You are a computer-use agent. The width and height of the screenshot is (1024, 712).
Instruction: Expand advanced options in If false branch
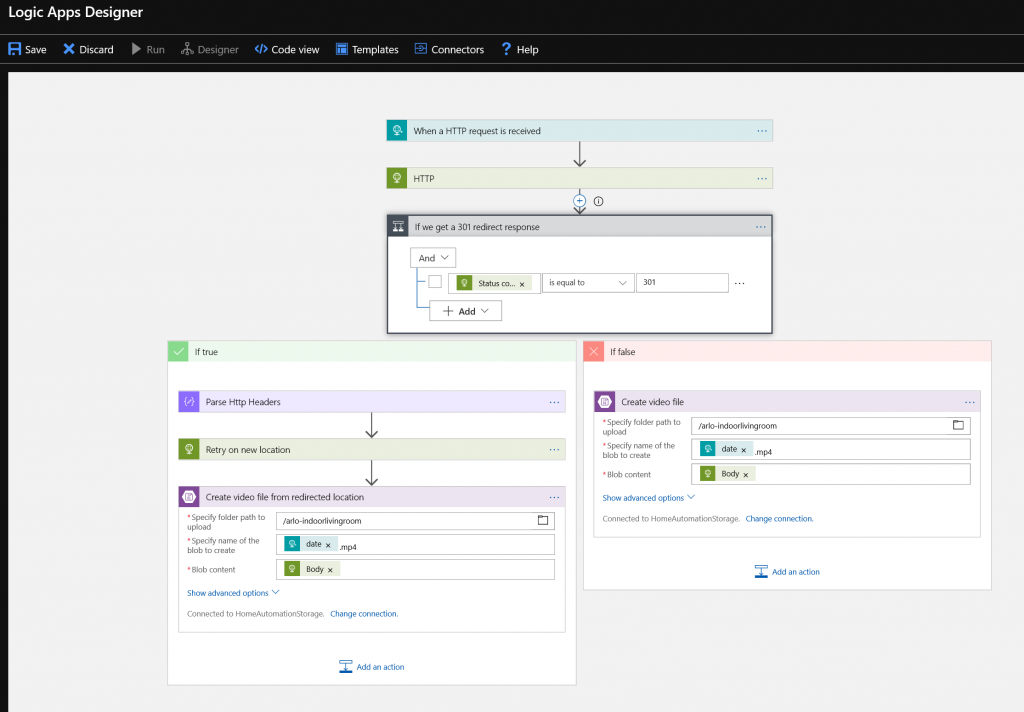[x=648, y=498]
